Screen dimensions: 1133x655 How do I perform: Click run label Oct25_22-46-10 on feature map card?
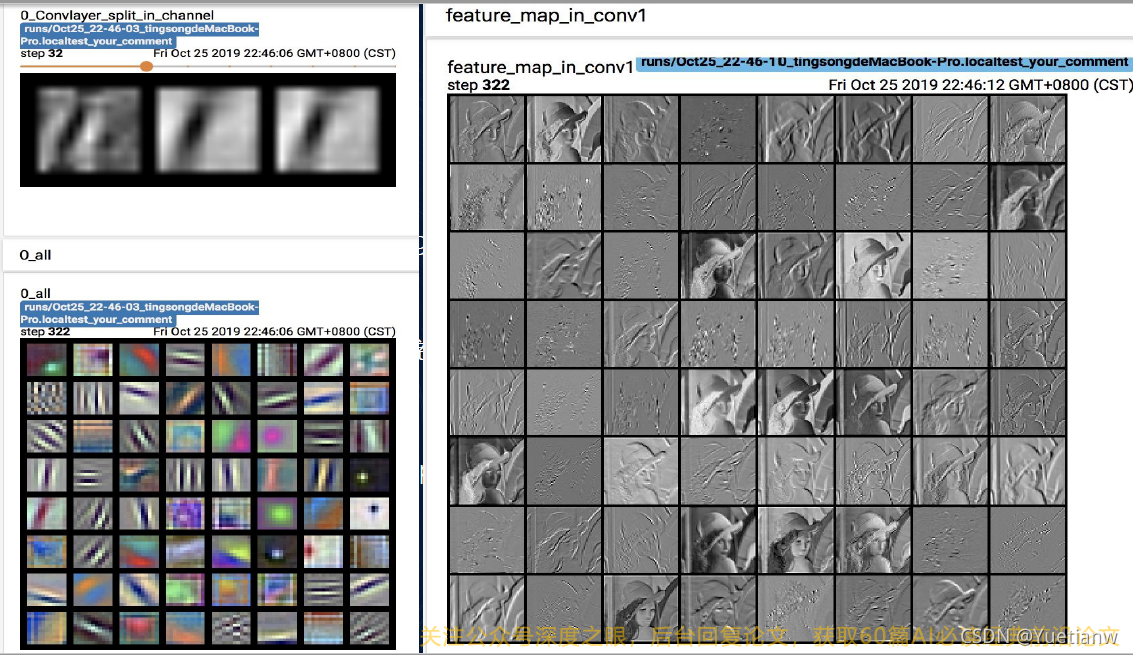pos(884,62)
